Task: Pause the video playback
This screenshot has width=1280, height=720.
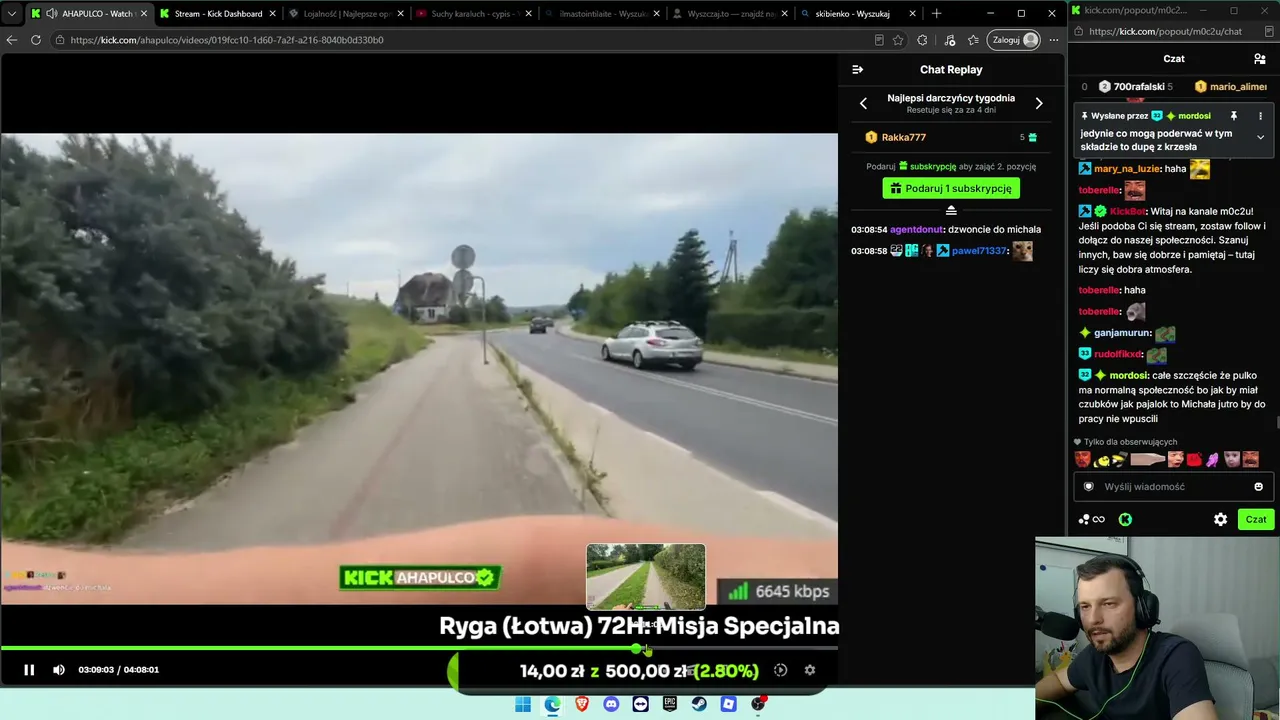Action: click(29, 670)
